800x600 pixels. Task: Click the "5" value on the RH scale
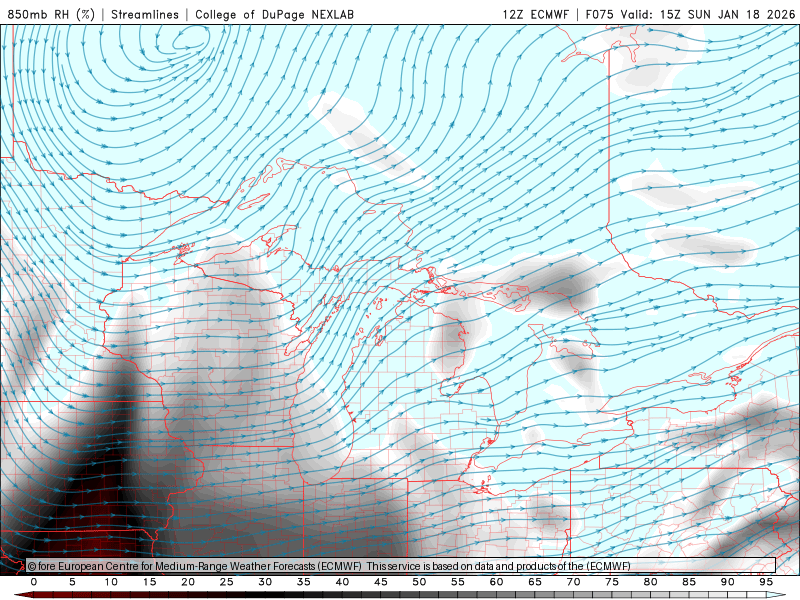pyautogui.click(x=72, y=582)
